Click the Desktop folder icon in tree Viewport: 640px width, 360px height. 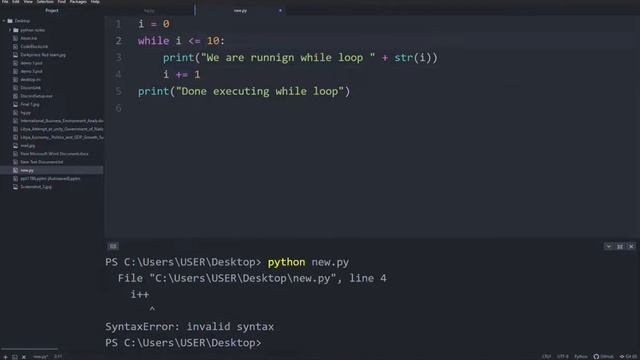point(10,21)
